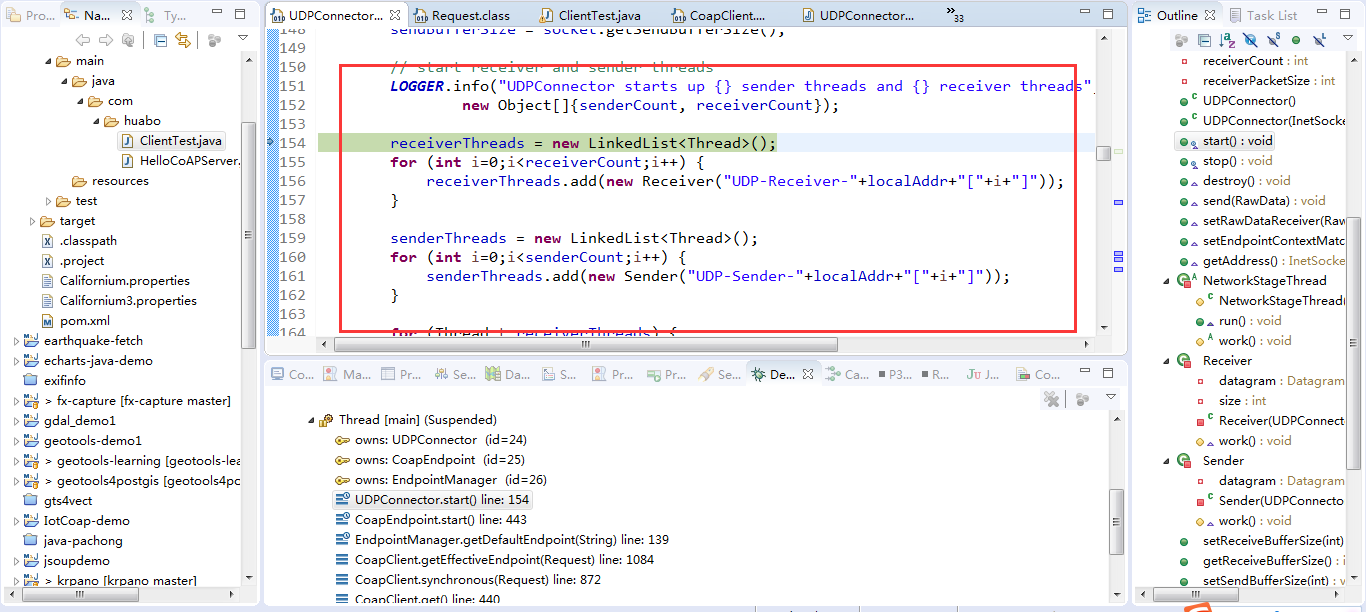Viewport: 1366px width, 612px height.
Task: Select the resources folder
Action: tap(110, 181)
